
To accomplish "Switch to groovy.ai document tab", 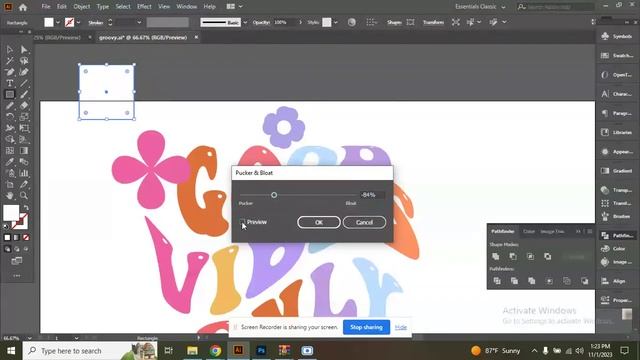I will (143, 37).
